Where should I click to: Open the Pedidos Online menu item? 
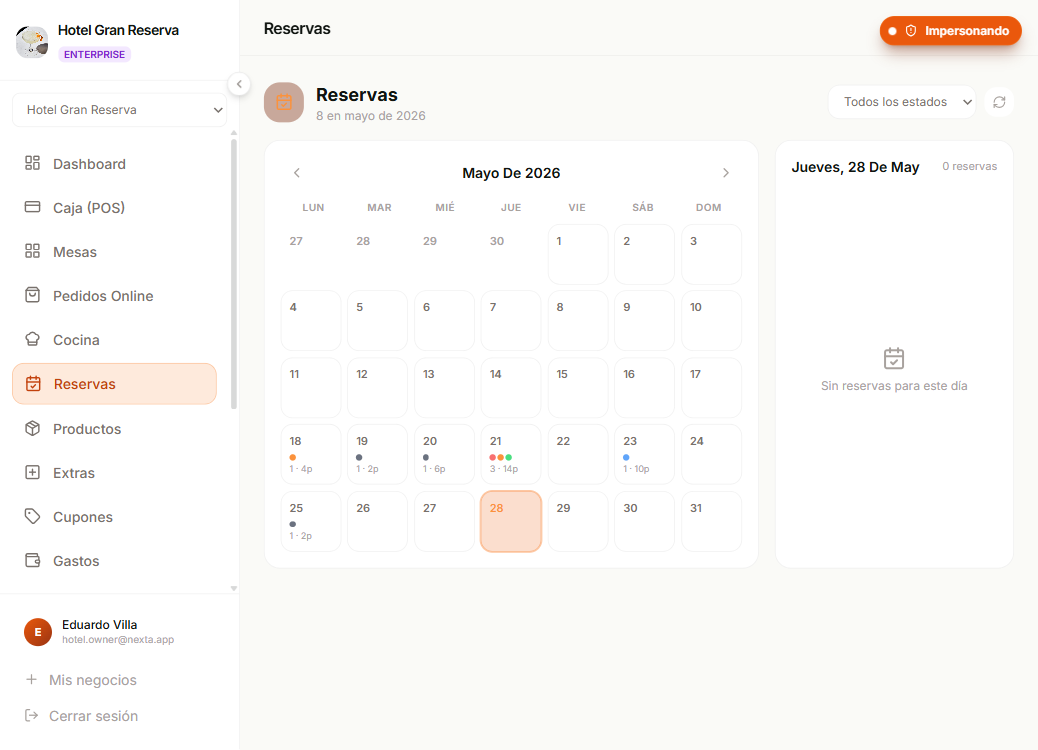coord(115,296)
